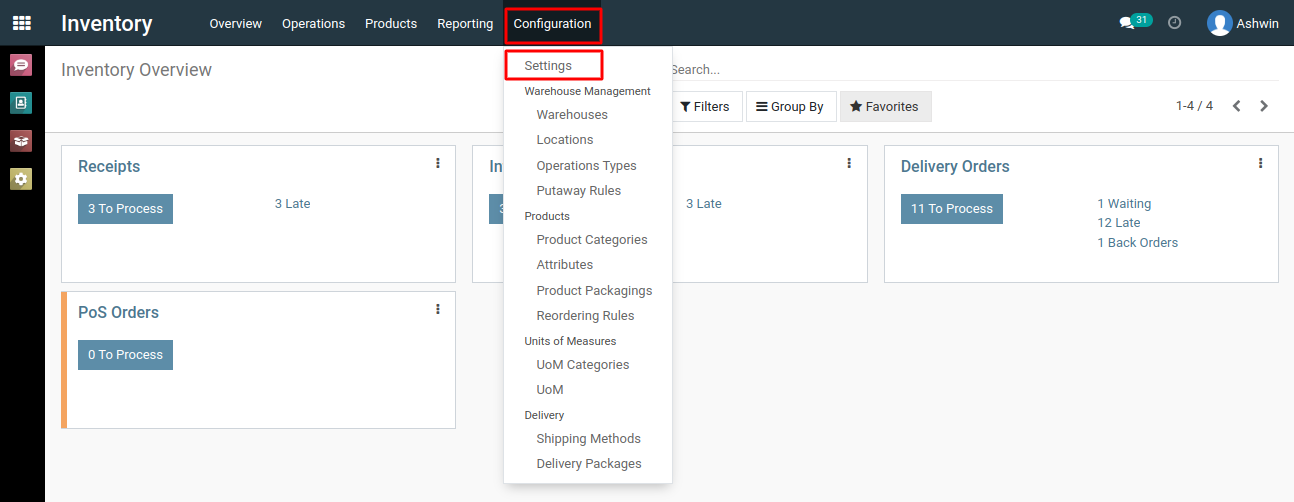
Task: Click 1 Back Orders link
Action: [1138, 243]
